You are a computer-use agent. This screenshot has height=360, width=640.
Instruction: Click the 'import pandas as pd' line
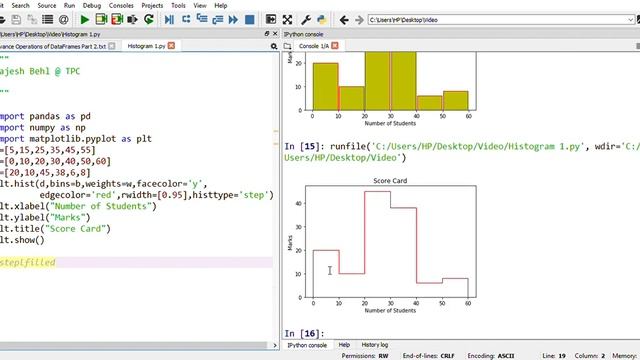[x=45, y=116]
